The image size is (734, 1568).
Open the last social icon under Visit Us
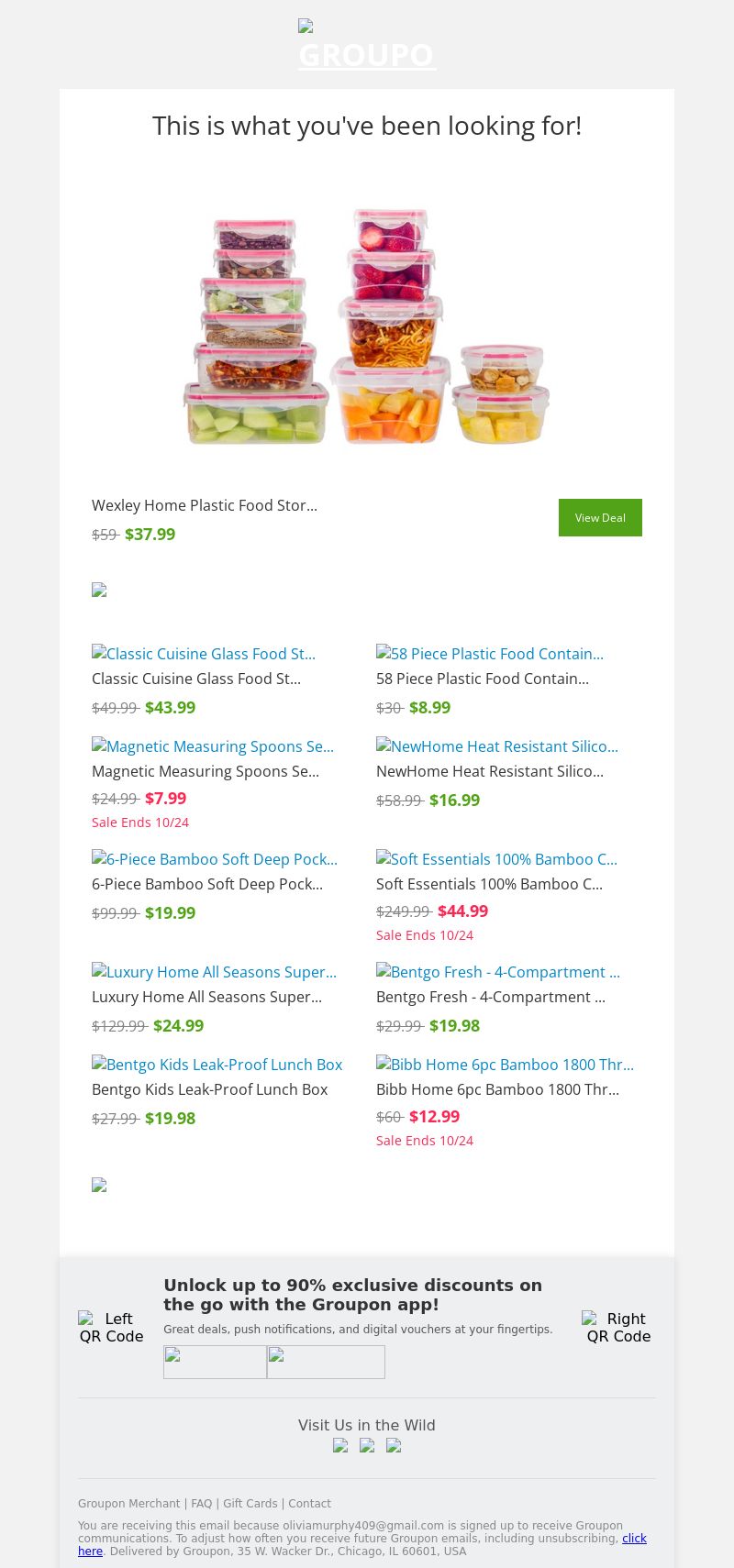[x=394, y=1446]
